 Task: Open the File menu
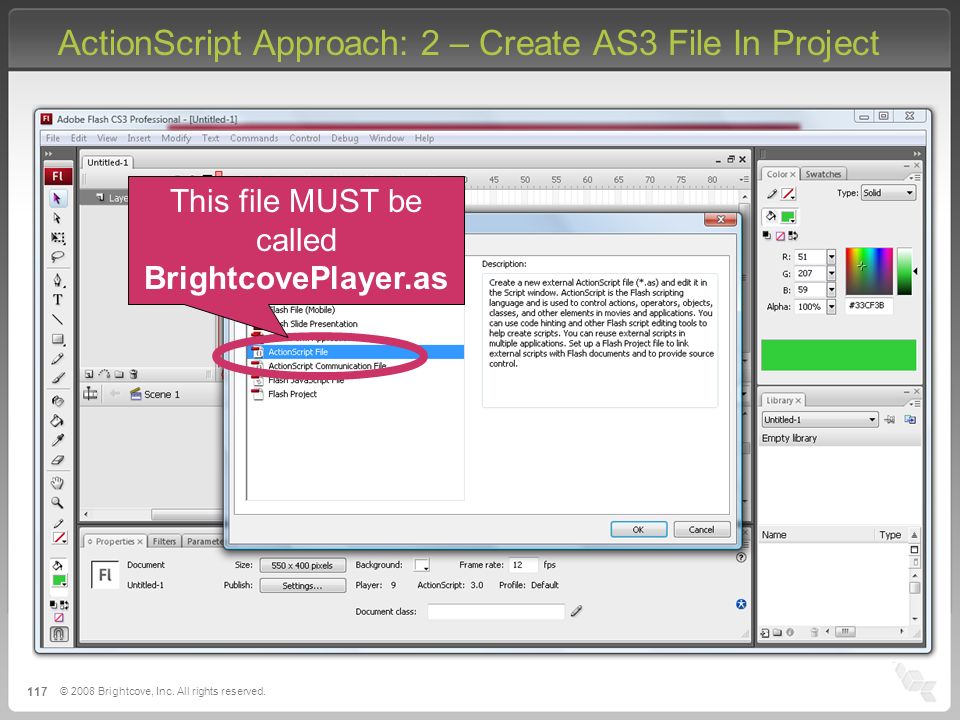53,138
